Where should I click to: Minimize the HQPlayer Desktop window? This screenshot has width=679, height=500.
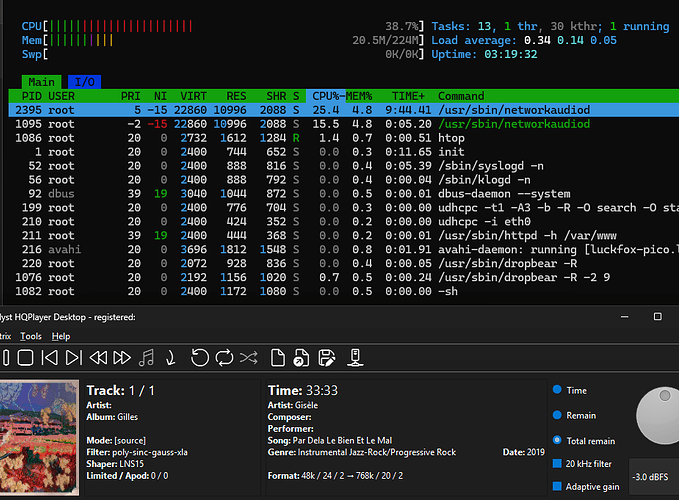point(624,317)
